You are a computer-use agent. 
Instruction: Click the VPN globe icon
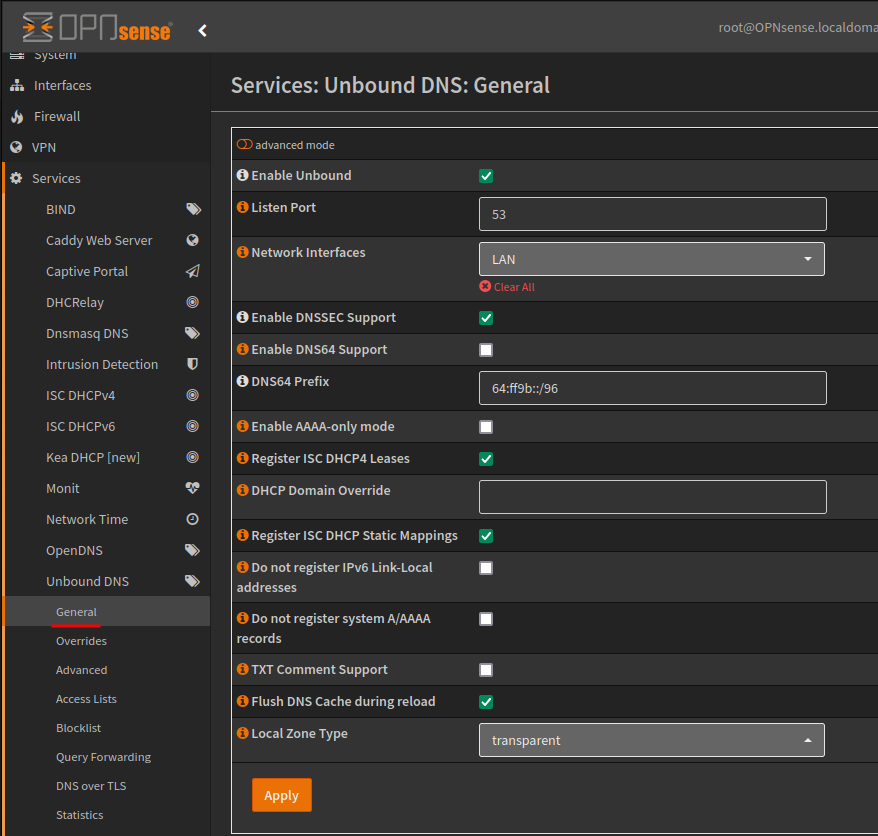point(16,147)
